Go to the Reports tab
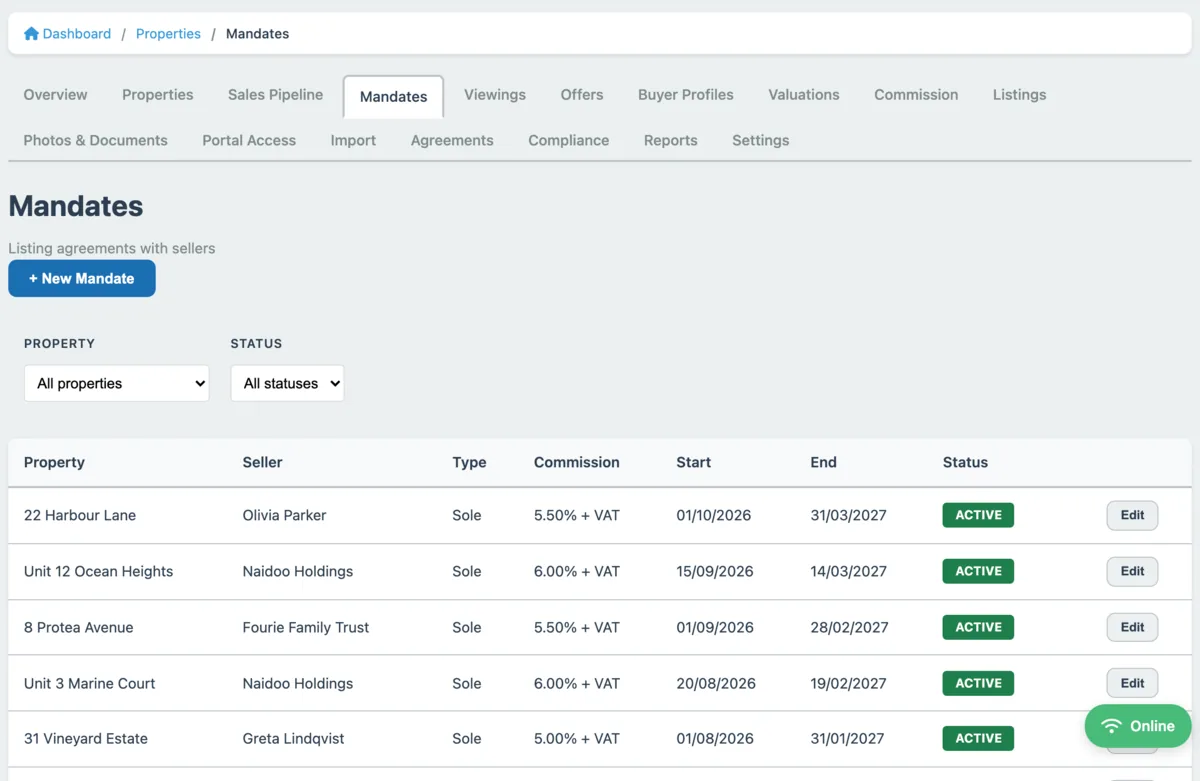The width and height of the screenshot is (1200, 781). coord(671,141)
